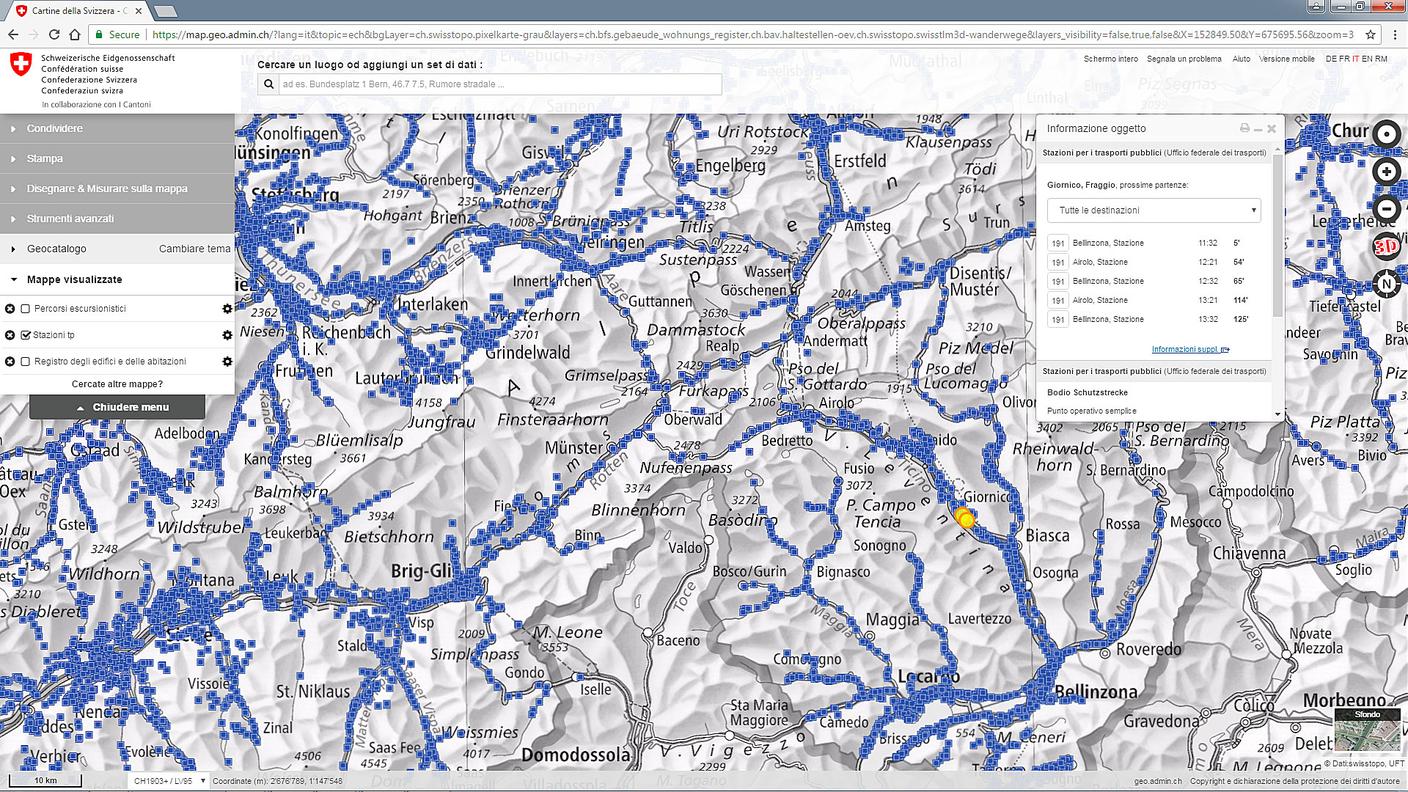Minimize the Informazione oggetto panel
The width and height of the screenshot is (1408, 792).
[x=1258, y=128]
